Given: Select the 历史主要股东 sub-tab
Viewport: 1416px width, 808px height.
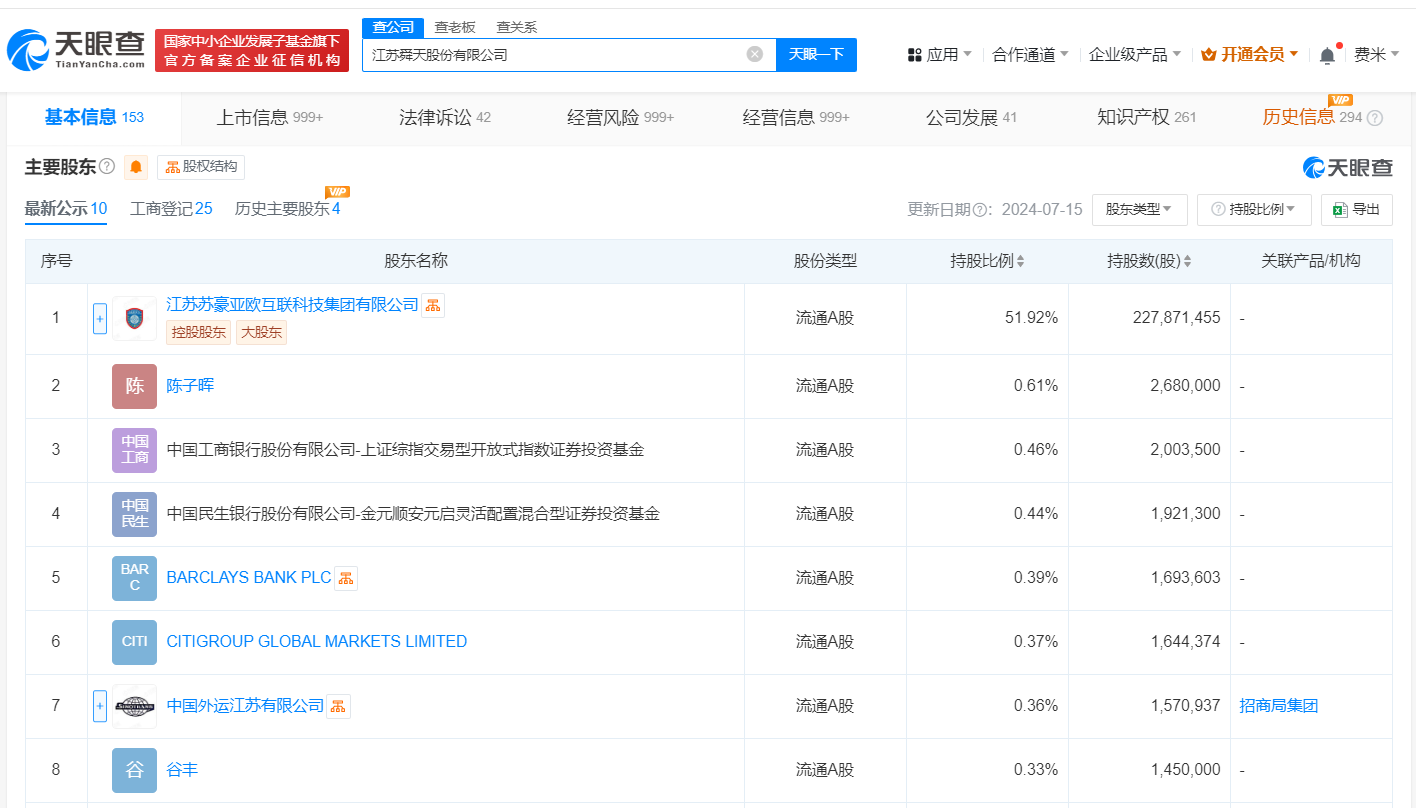Looking at the screenshot, I should pos(287,208).
